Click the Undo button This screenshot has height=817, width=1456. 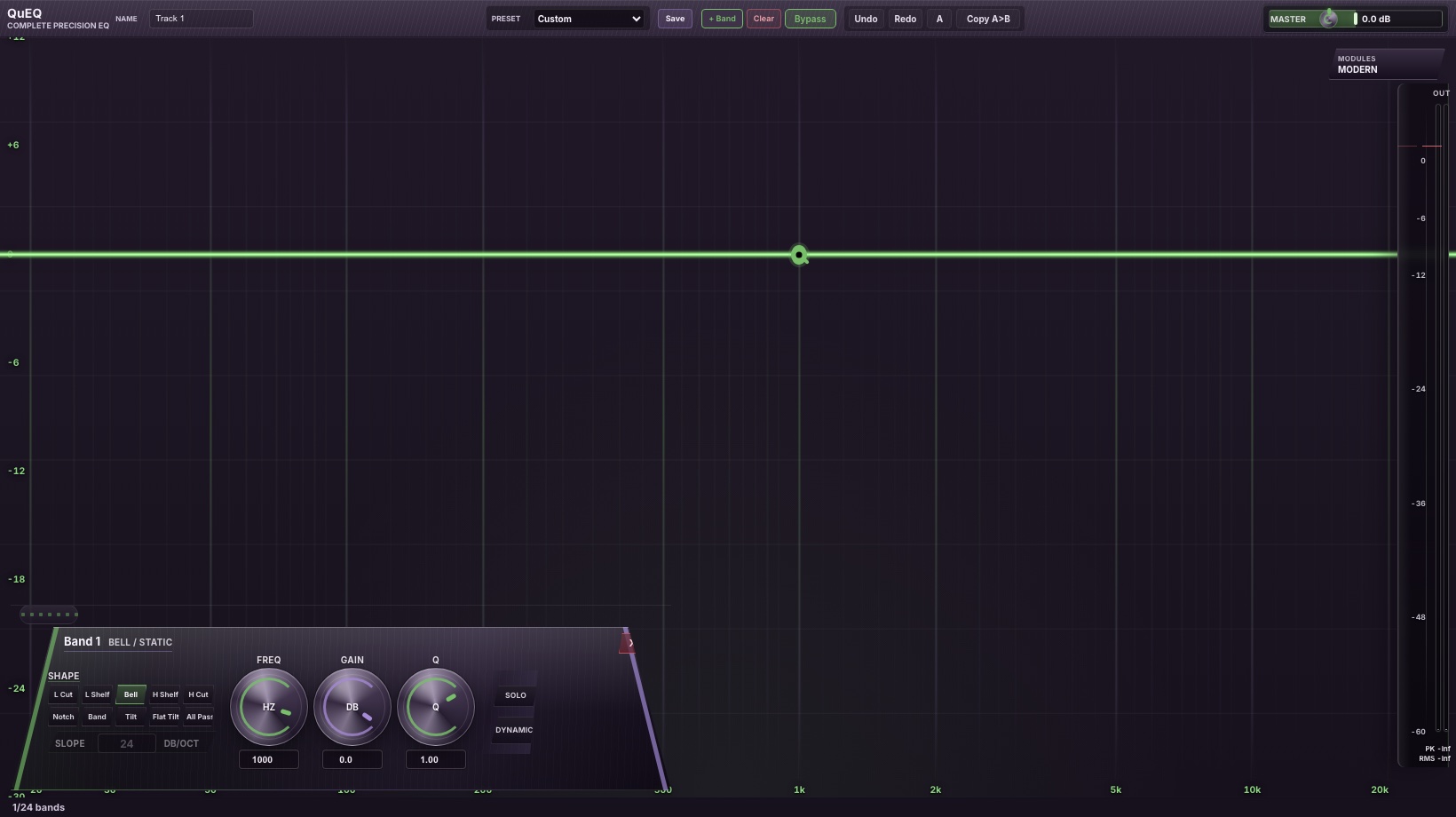pos(866,19)
